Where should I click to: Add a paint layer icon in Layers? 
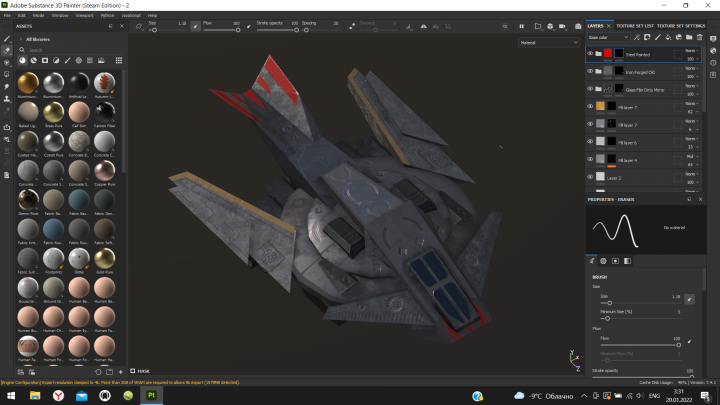click(658, 37)
